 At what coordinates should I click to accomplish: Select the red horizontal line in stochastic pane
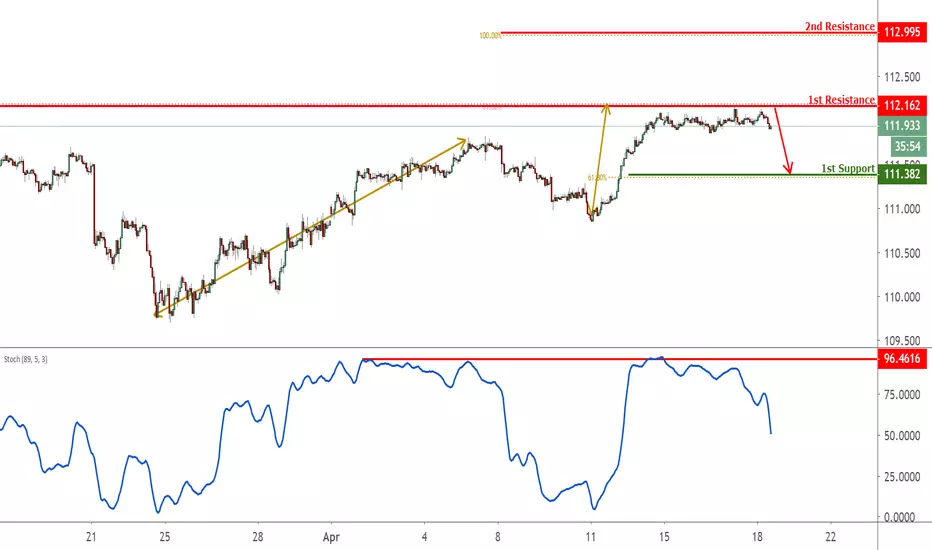click(x=619, y=359)
